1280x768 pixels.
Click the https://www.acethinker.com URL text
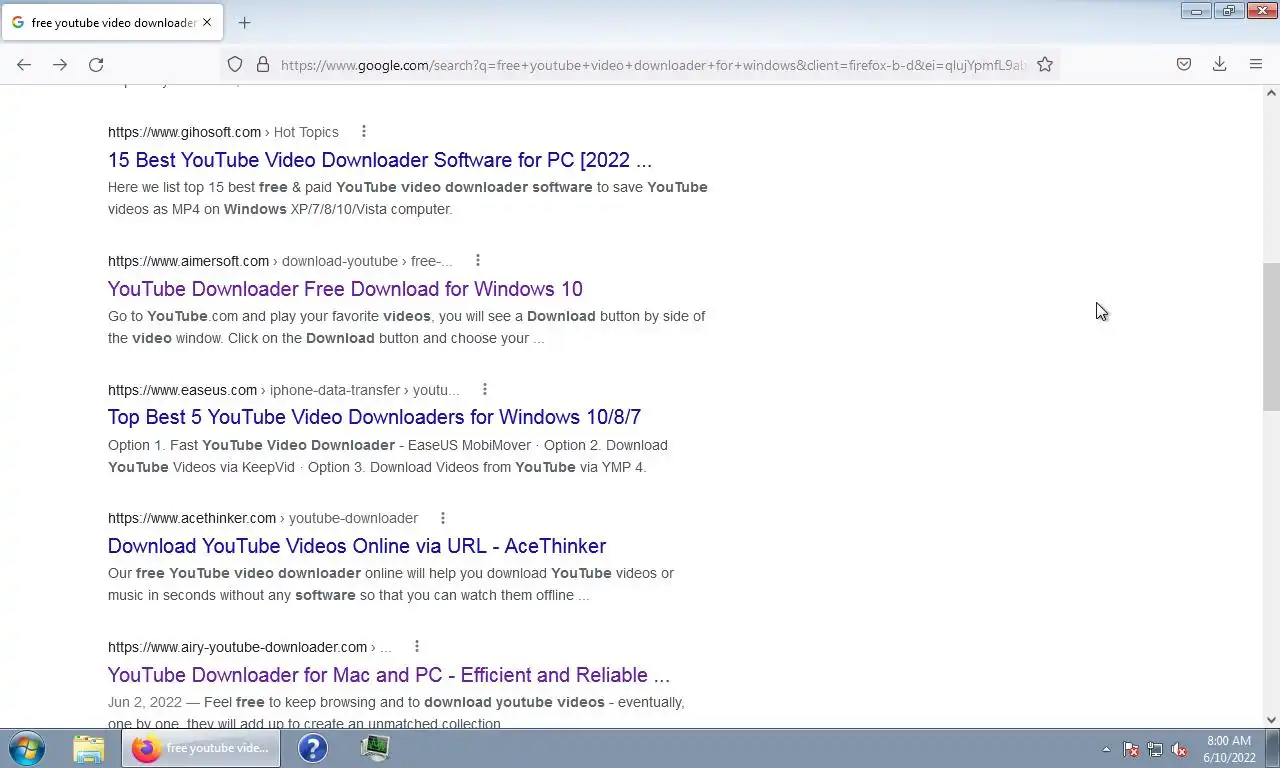(192, 518)
